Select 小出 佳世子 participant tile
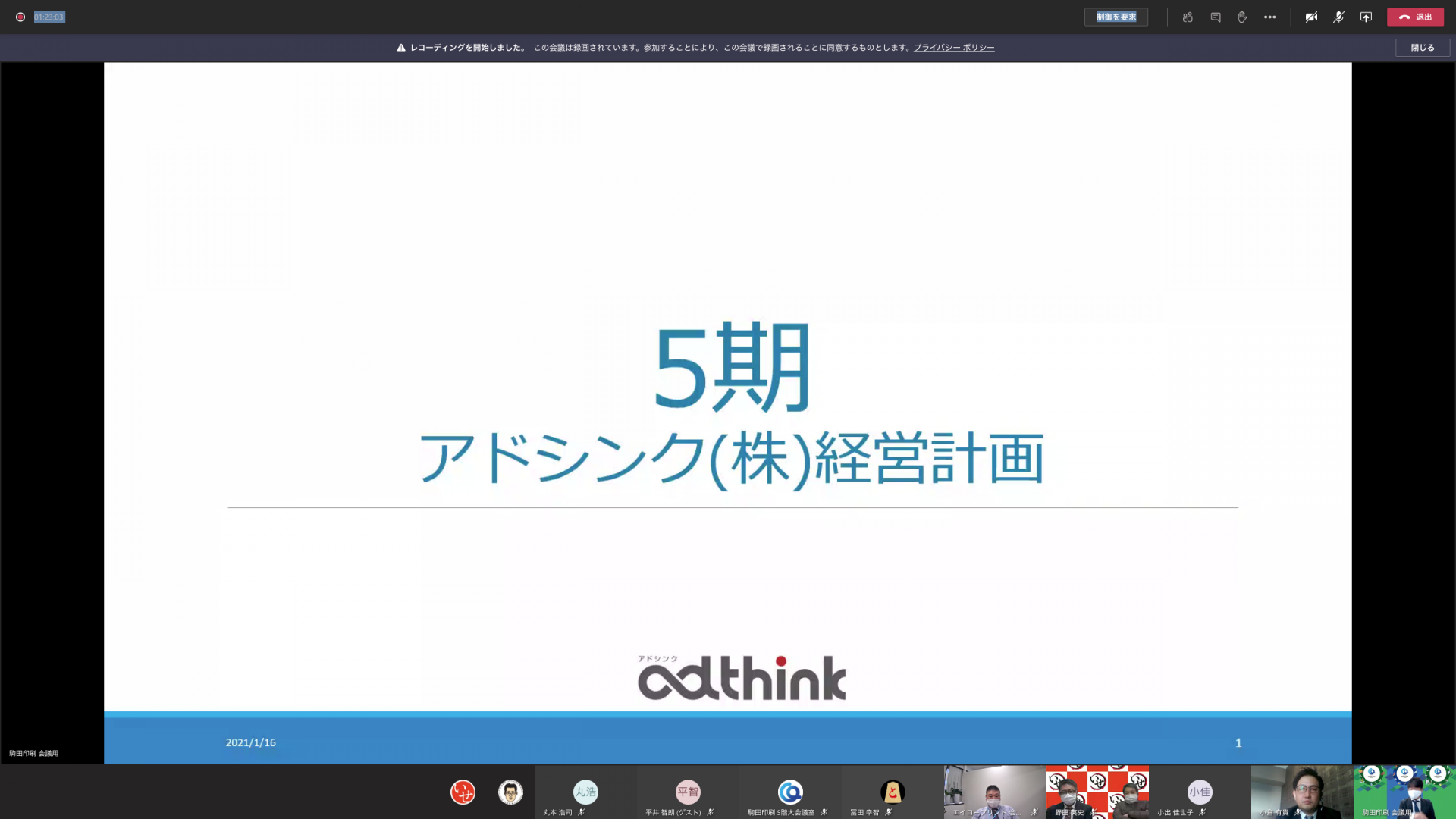 (1200, 792)
